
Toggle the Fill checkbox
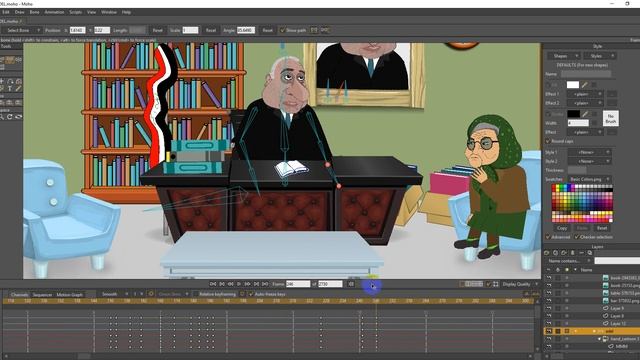(x=548, y=84)
